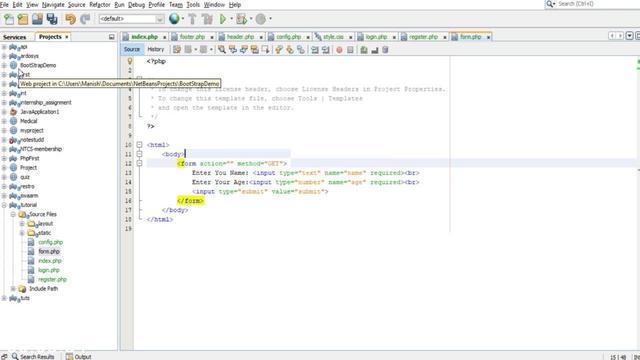Open the dropdown arrow next to Run Project
The image size is (640, 360).
[231, 19]
